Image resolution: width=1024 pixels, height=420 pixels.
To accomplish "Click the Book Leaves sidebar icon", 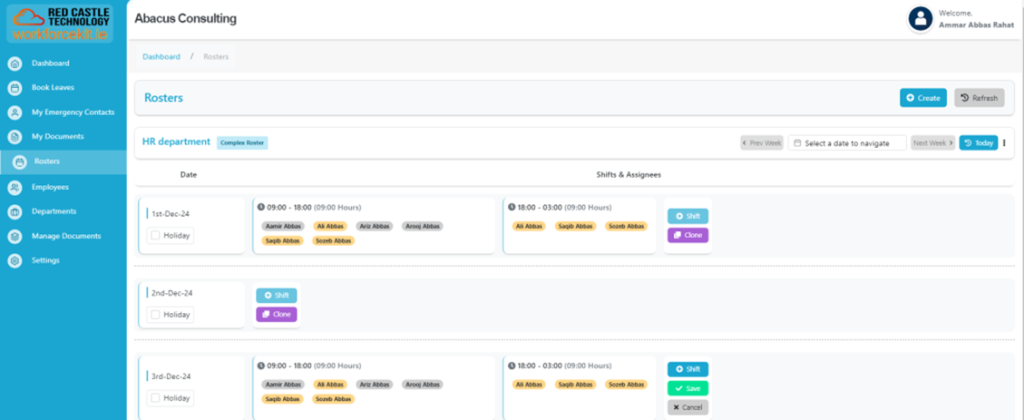I will pos(15,88).
